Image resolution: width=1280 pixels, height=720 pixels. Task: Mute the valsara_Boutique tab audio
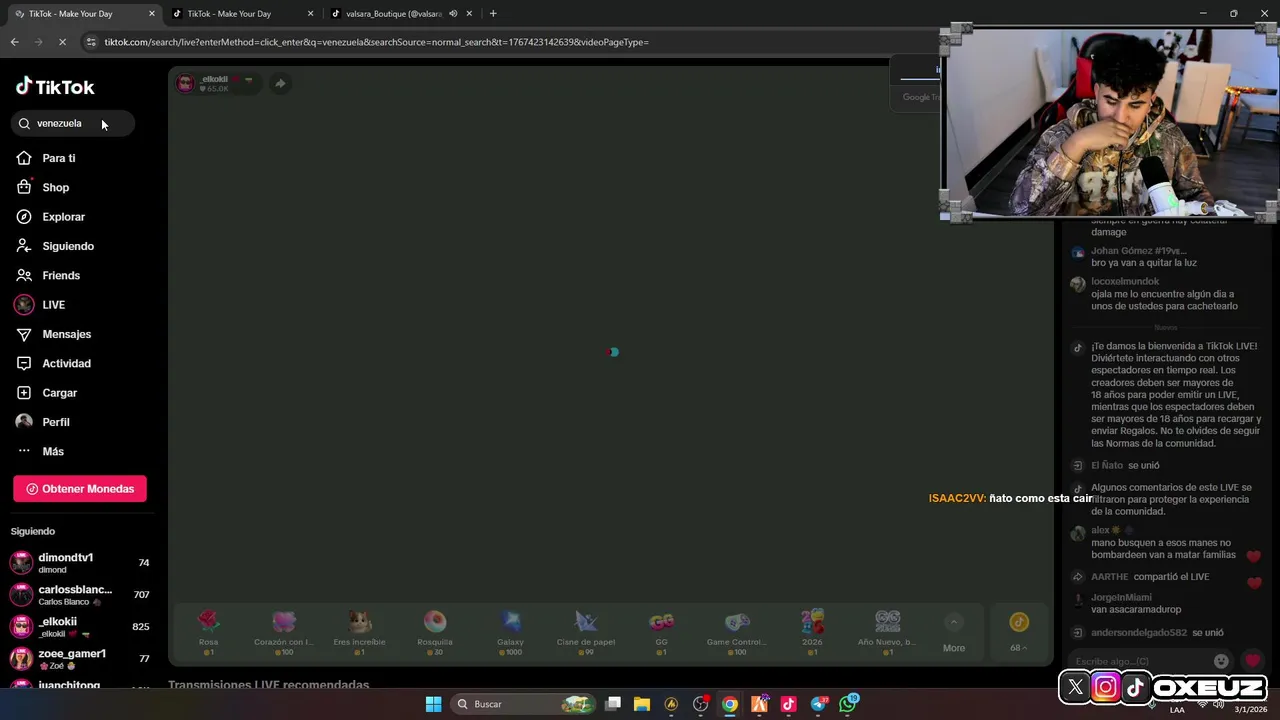click(x=453, y=14)
